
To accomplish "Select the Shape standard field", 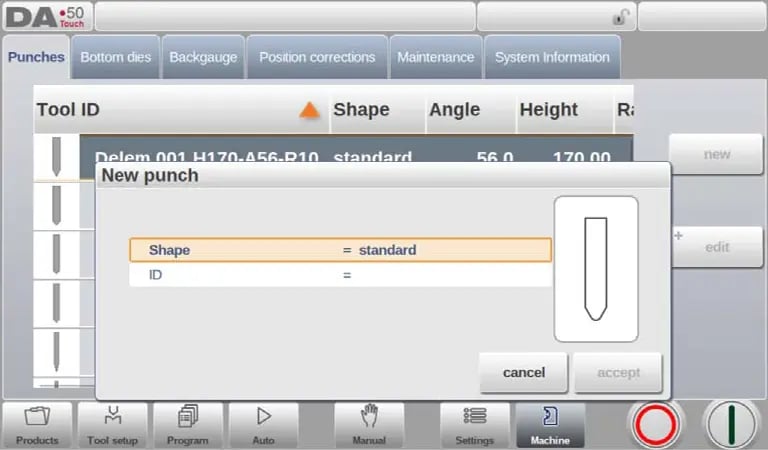I will 340,250.
